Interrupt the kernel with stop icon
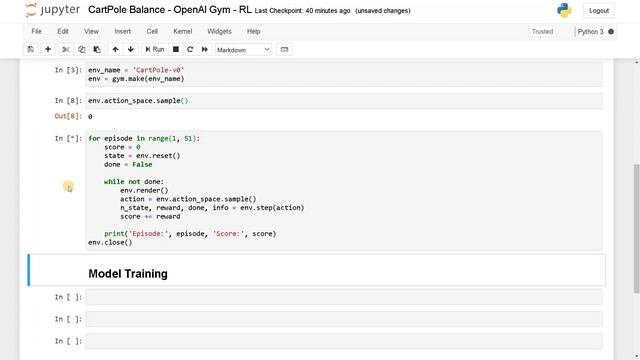This screenshot has height=360, width=640. click(x=176, y=49)
